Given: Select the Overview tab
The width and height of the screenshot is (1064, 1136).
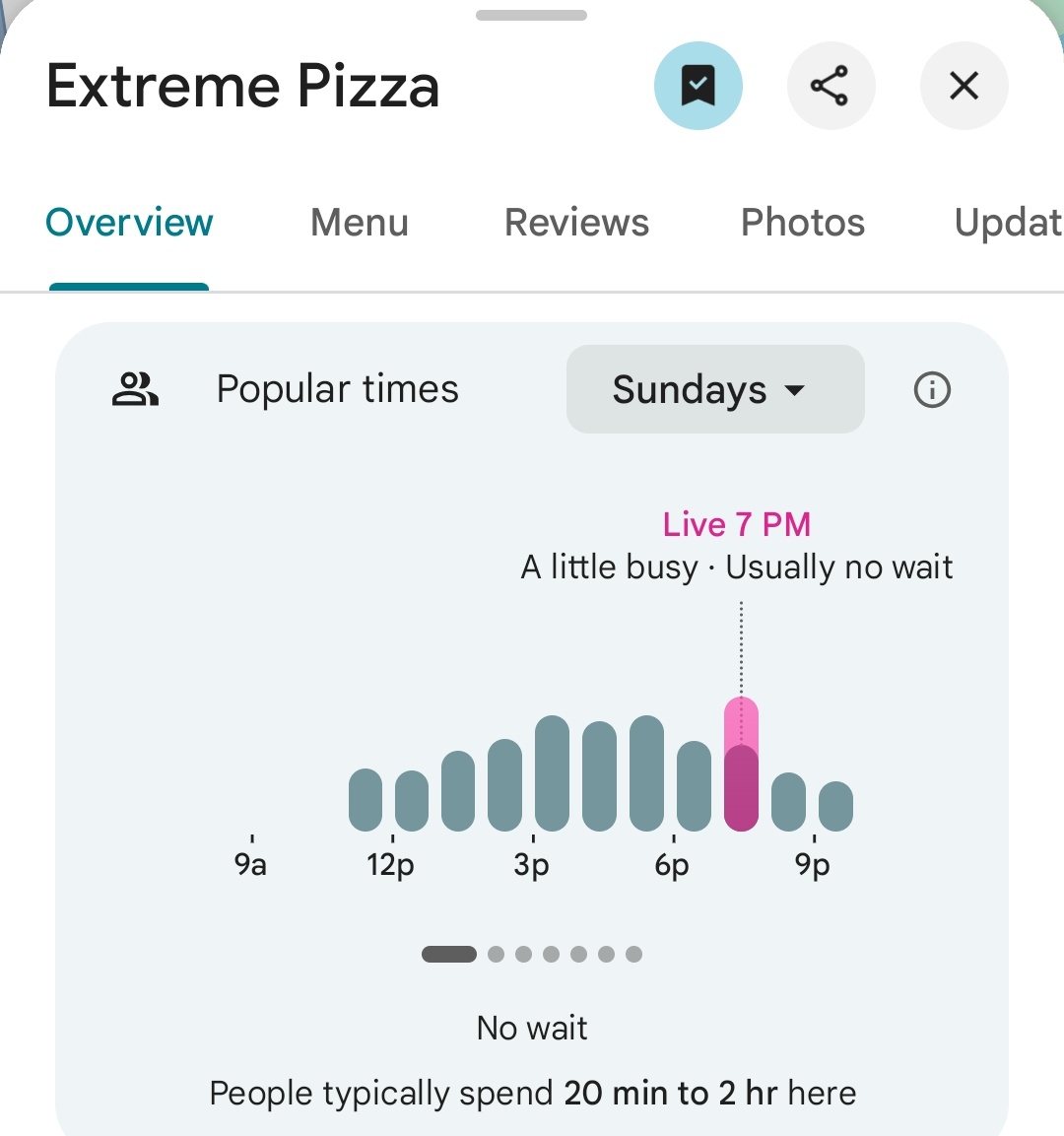Looking at the screenshot, I should (129, 223).
